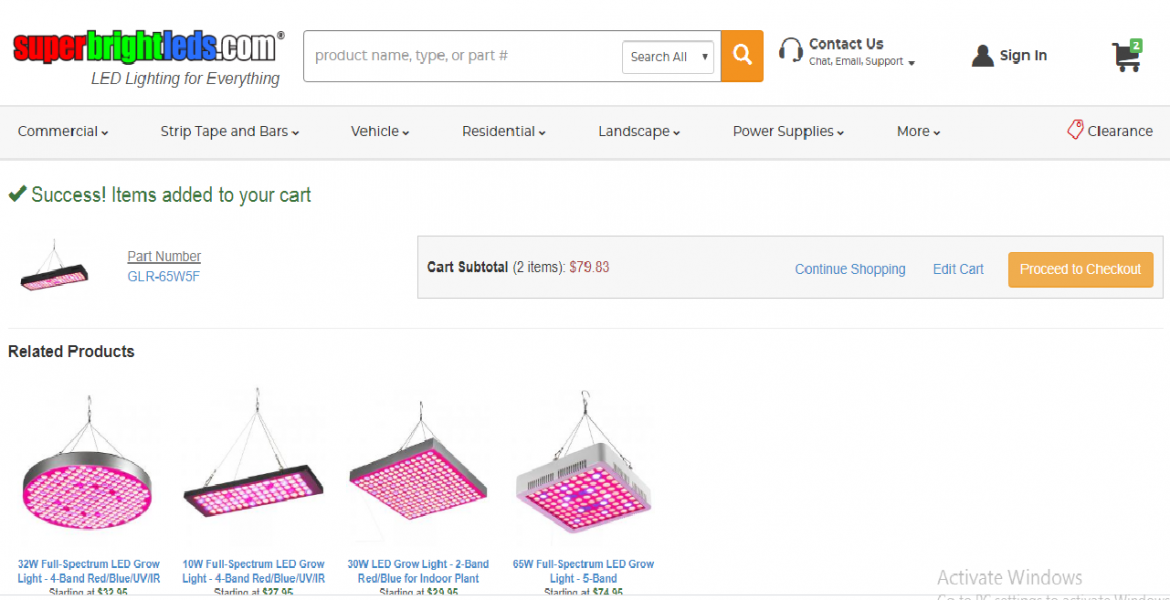Expand the Vehicle menu
This screenshot has width=1170, height=600.
380,131
